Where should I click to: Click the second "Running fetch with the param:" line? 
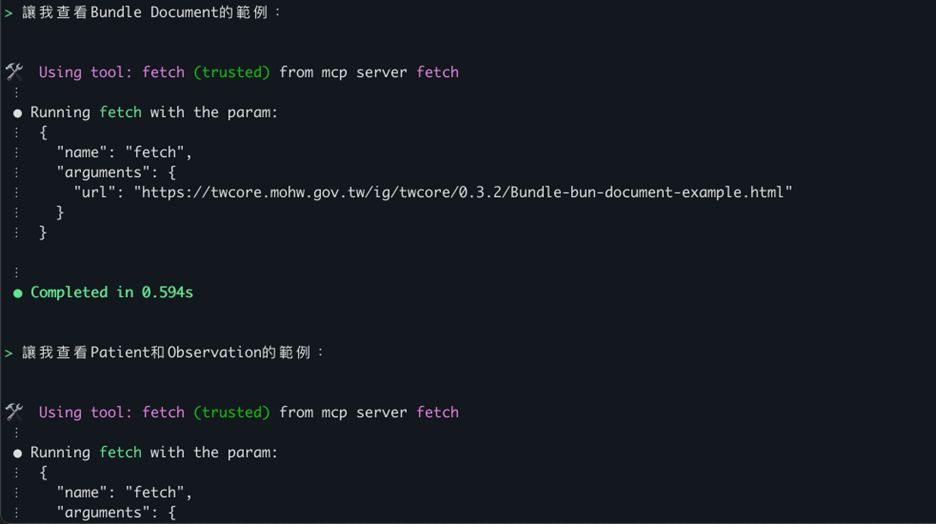tap(154, 452)
